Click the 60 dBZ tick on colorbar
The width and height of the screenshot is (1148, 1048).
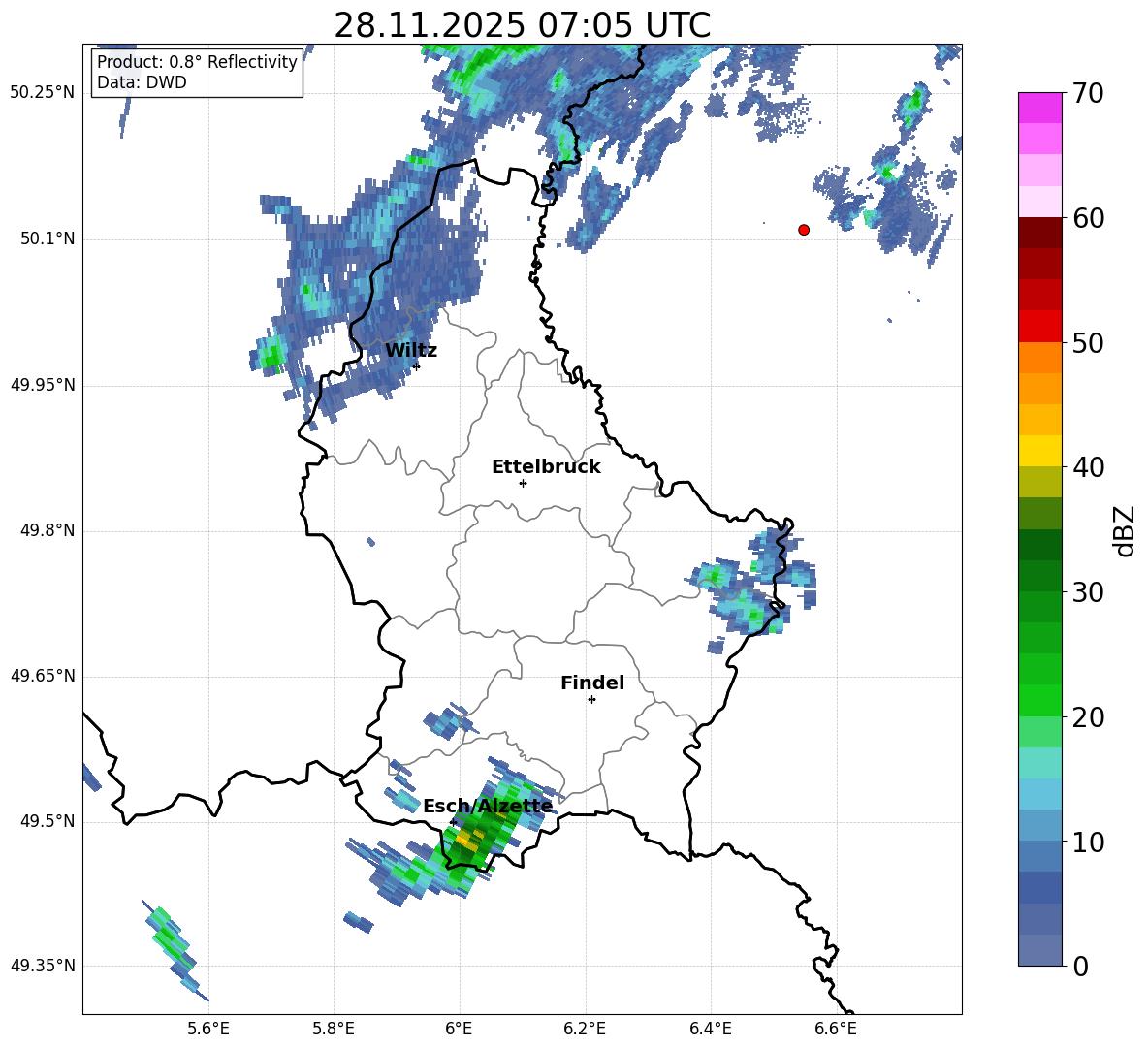click(1087, 218)
